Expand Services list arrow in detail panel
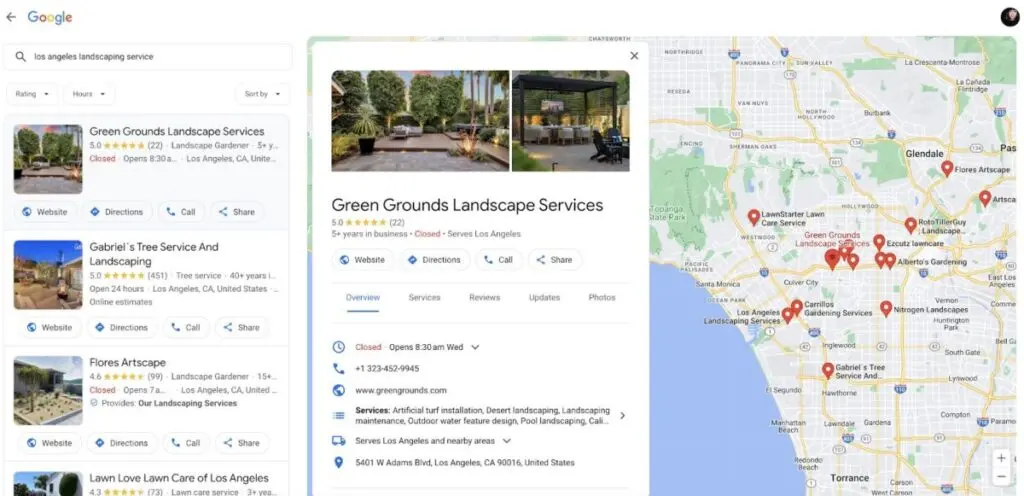Viewport: 1024px width, 496px height. coord(622,416)
